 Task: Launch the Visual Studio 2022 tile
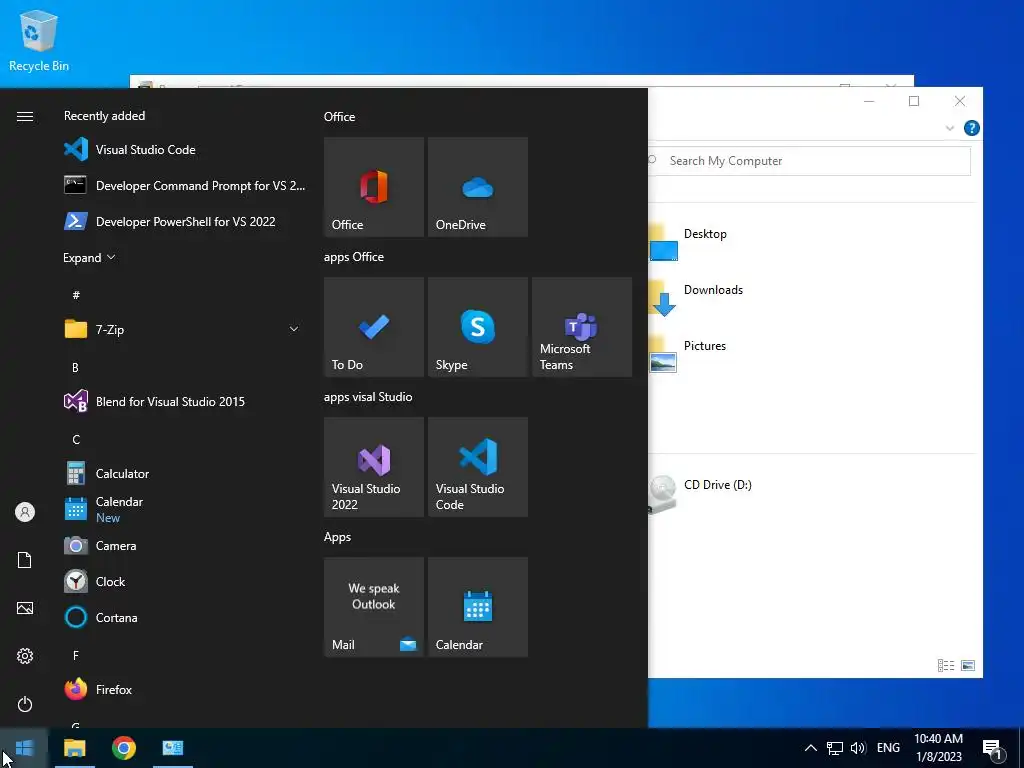pyautogui.click(x=374, y=467)
